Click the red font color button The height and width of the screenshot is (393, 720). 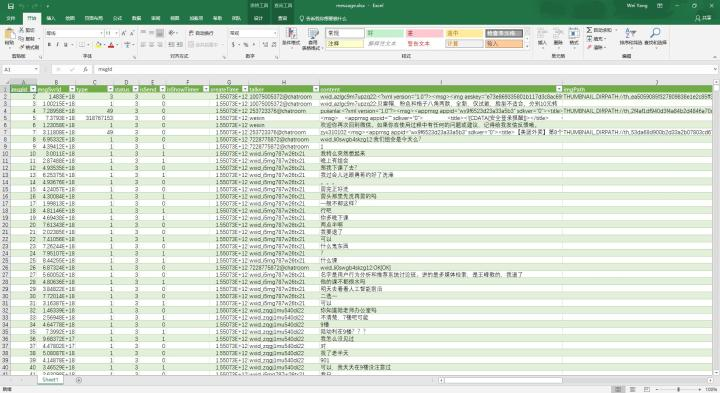point(111,45)
